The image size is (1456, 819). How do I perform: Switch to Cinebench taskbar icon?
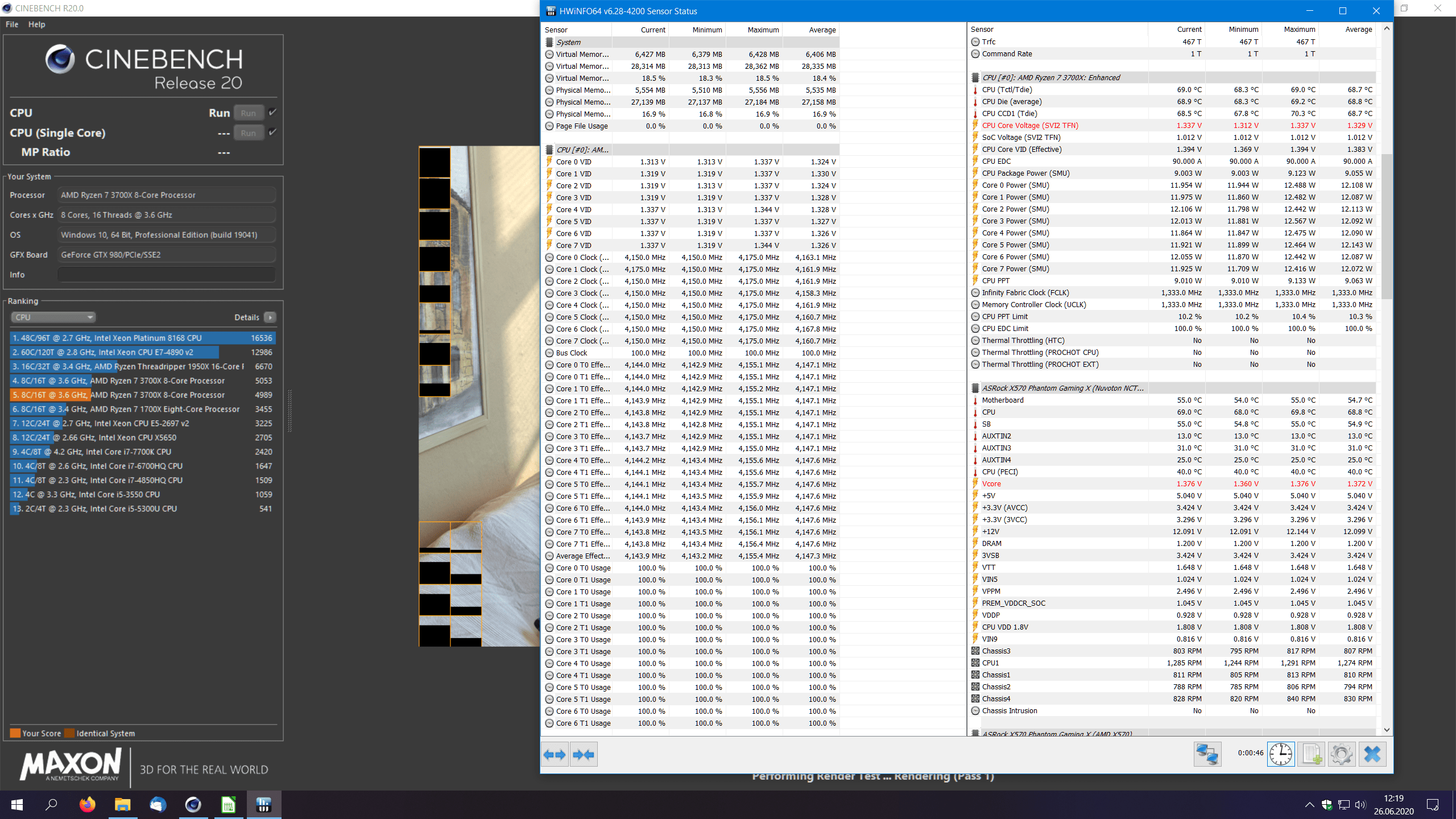[x=193, y=805]
